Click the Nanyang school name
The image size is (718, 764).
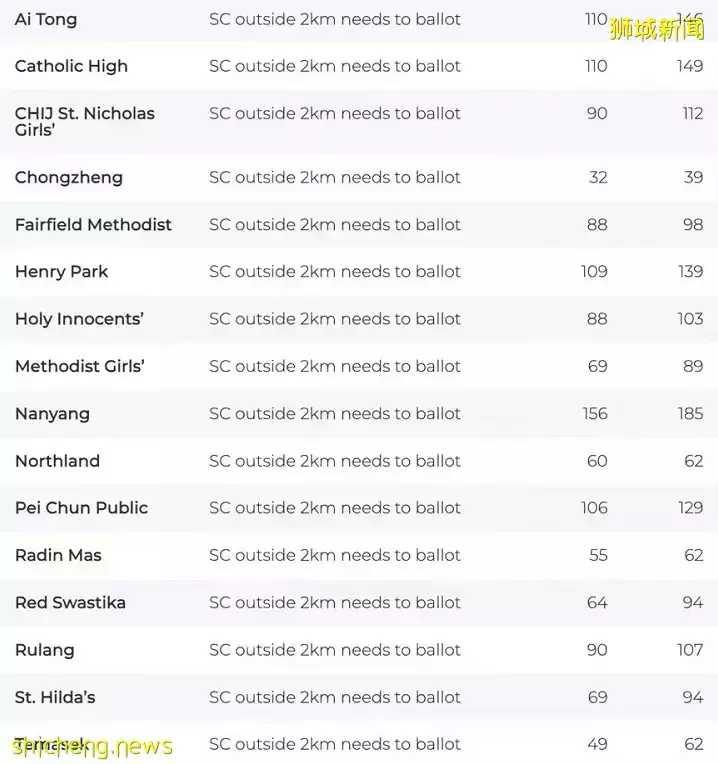[52, 413]
